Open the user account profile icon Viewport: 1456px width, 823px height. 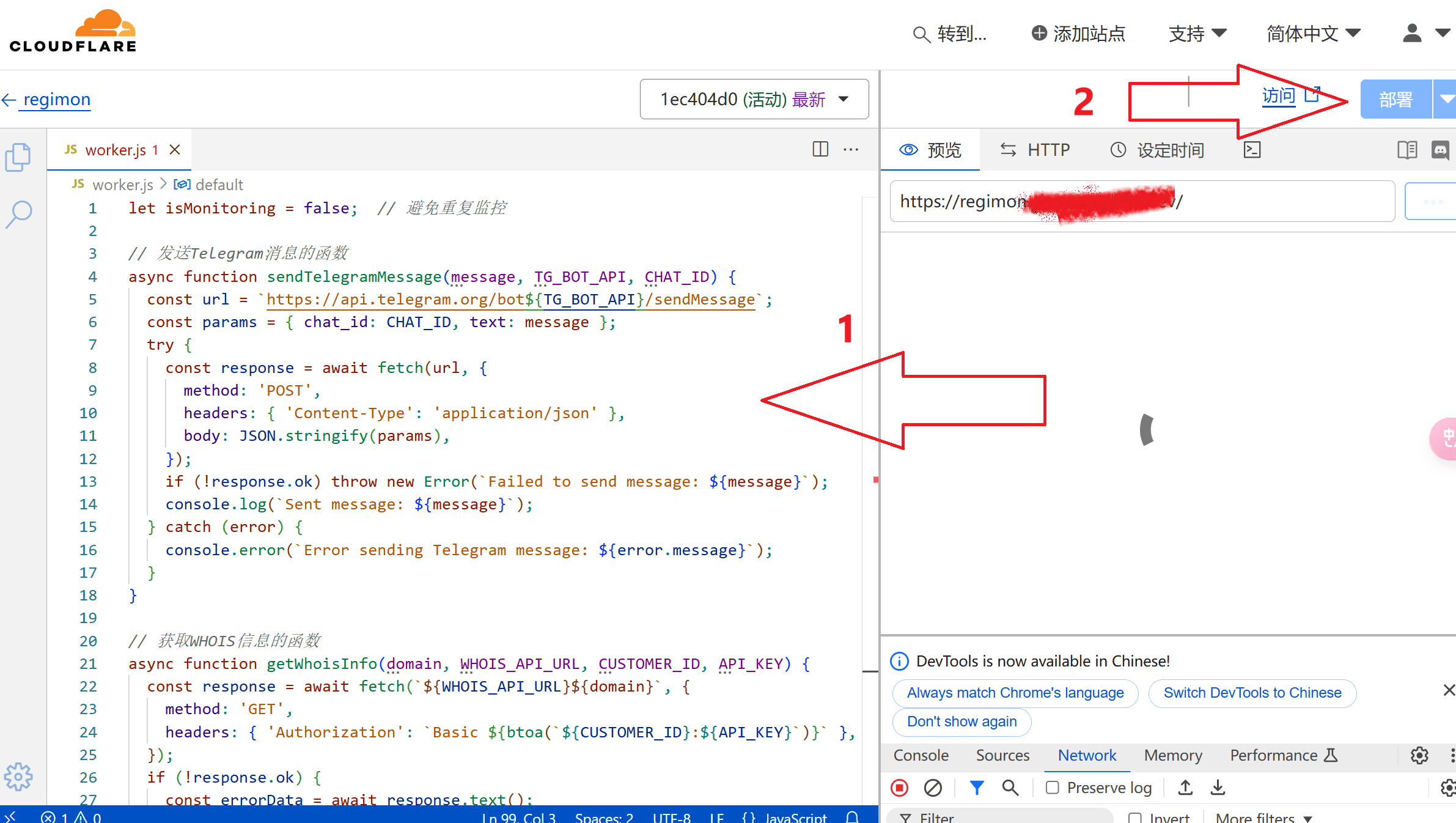tap(1411, 33)
